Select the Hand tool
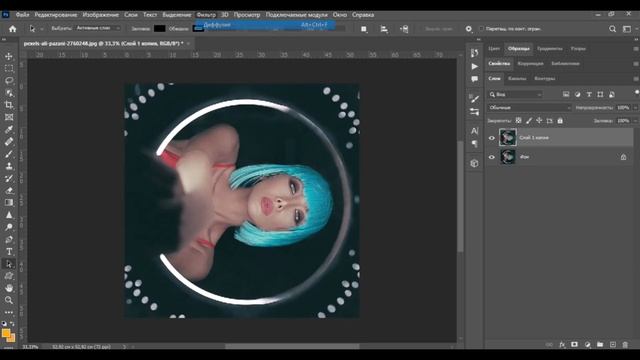This screenshot has height=360, width=640. coord(9,288)
